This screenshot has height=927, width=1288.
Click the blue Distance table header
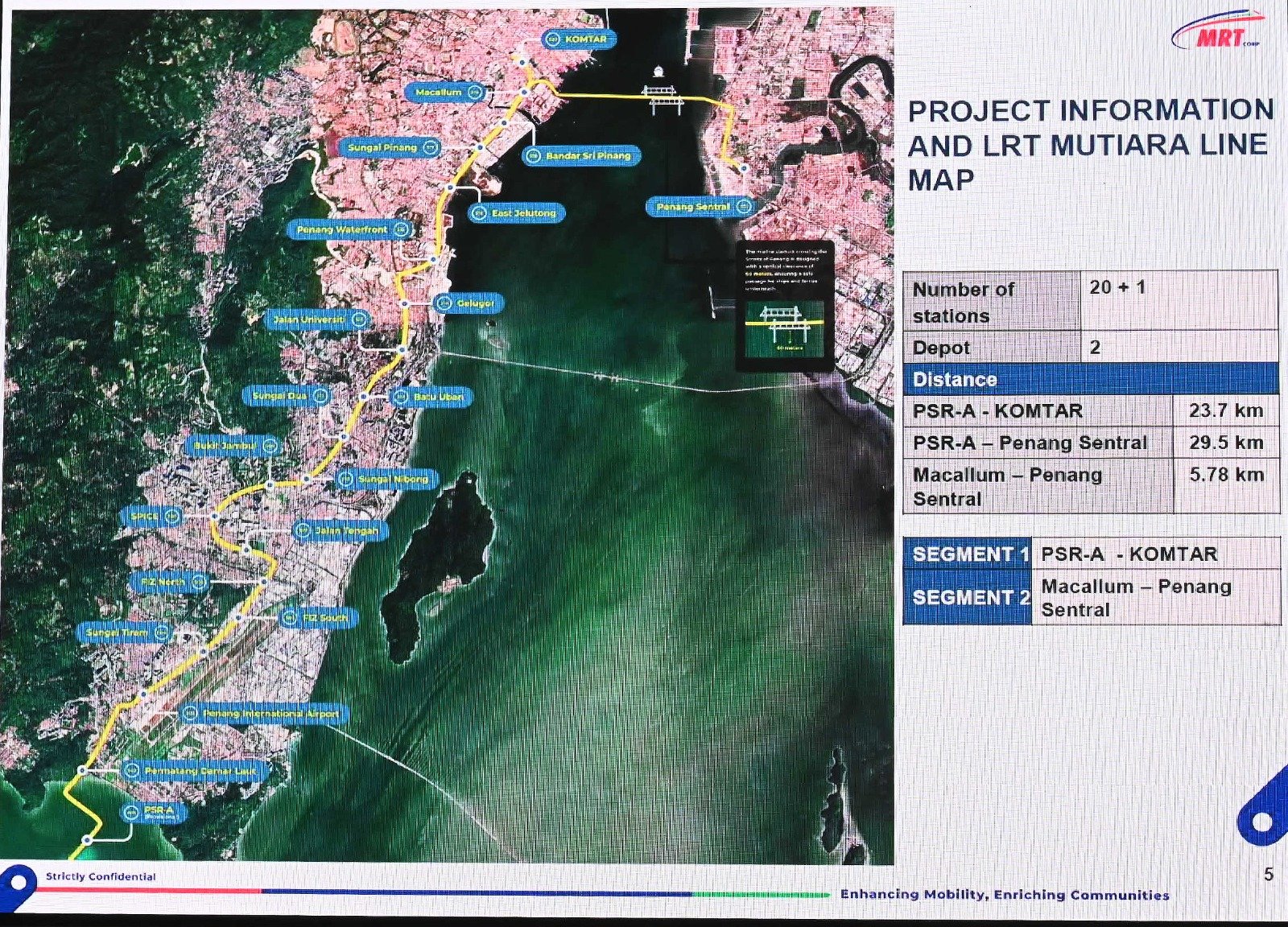coord(1091,379)
